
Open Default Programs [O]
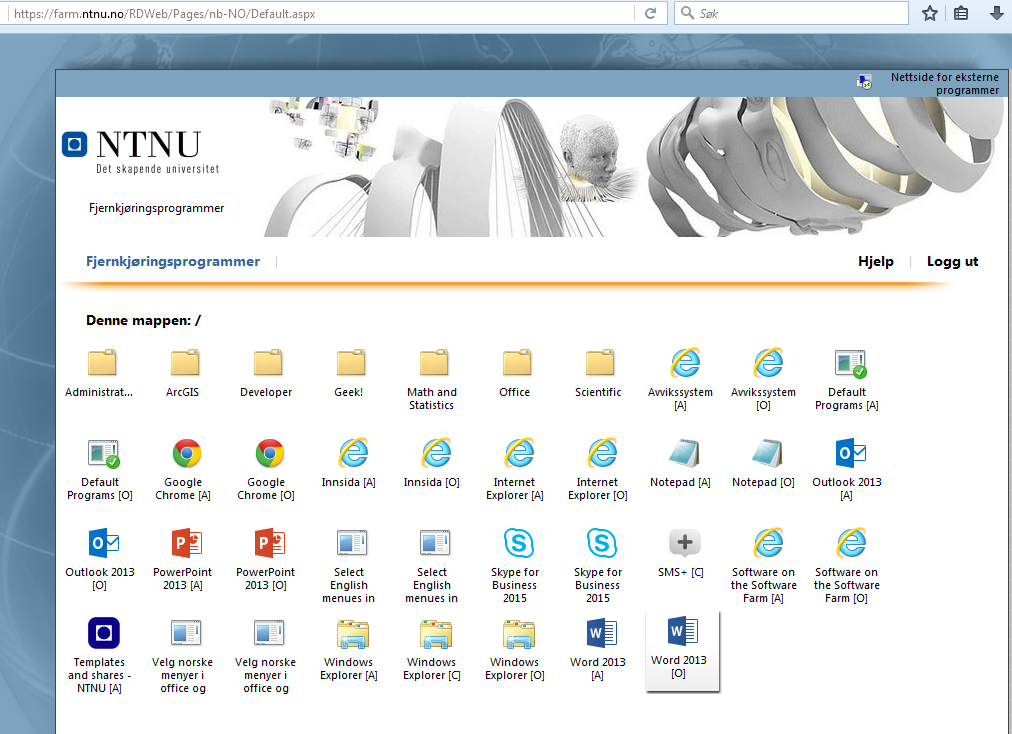click(x=101, y=469)
